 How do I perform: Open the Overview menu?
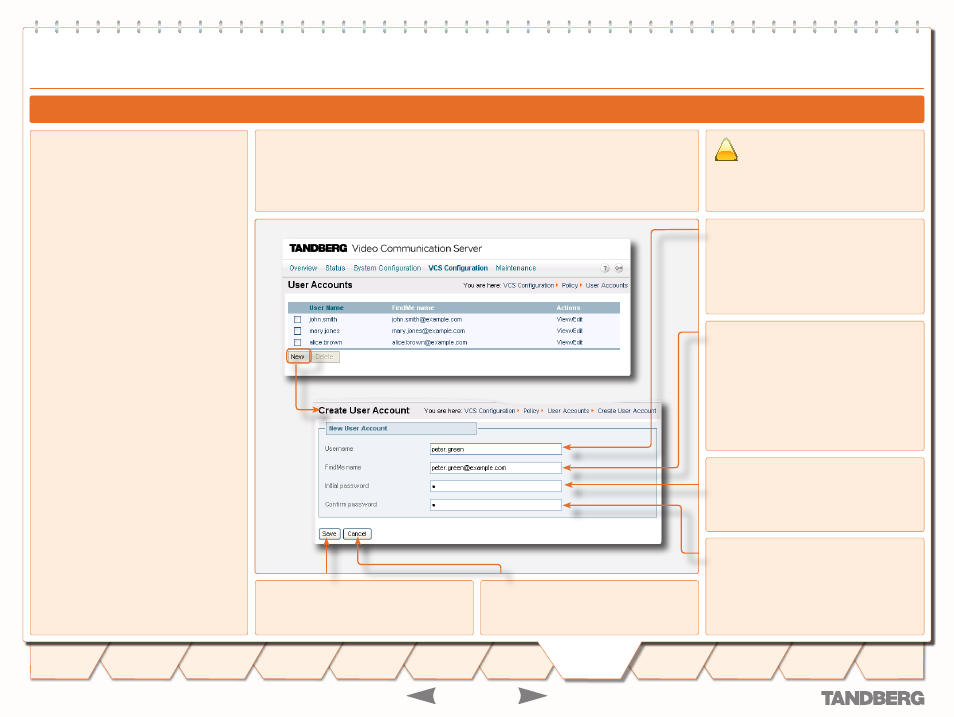[x=303, y=268]
